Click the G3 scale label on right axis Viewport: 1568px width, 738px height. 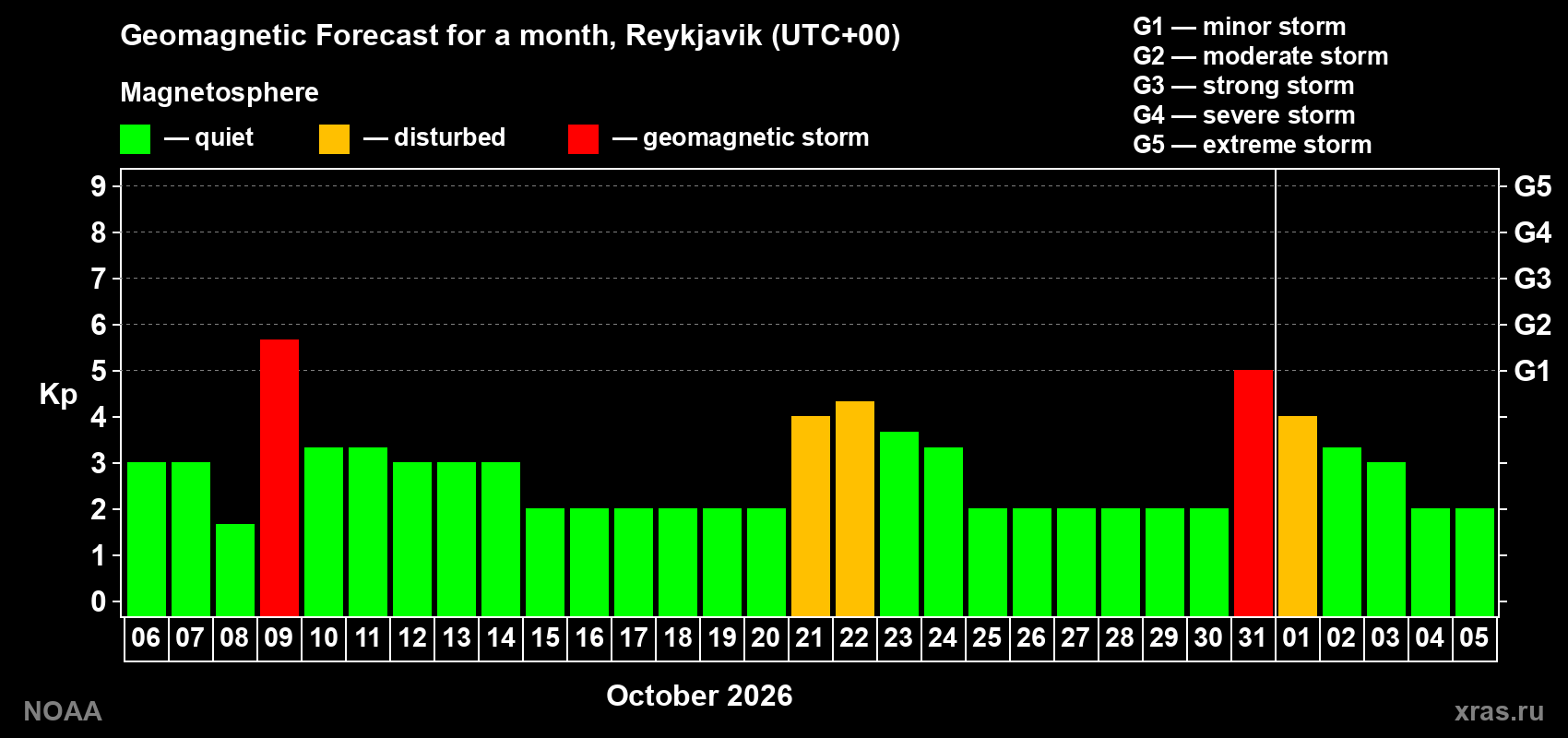click(x=1533, y=279)
